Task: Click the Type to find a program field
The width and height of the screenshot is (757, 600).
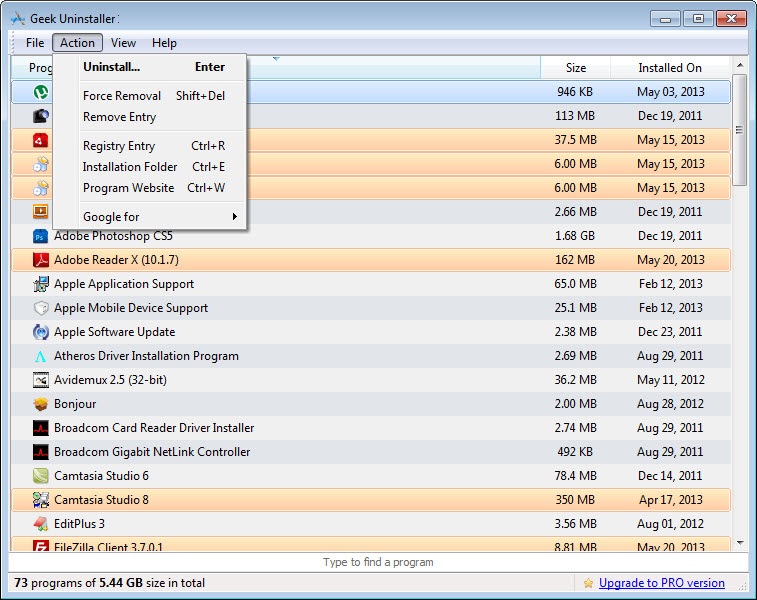Action: (378, 562)
